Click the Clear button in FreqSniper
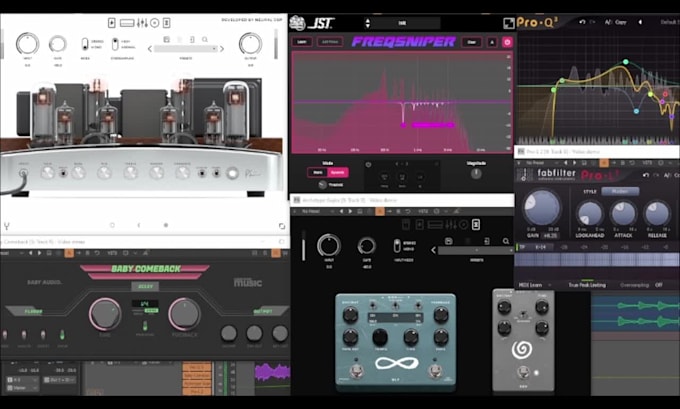 (471, 42)
